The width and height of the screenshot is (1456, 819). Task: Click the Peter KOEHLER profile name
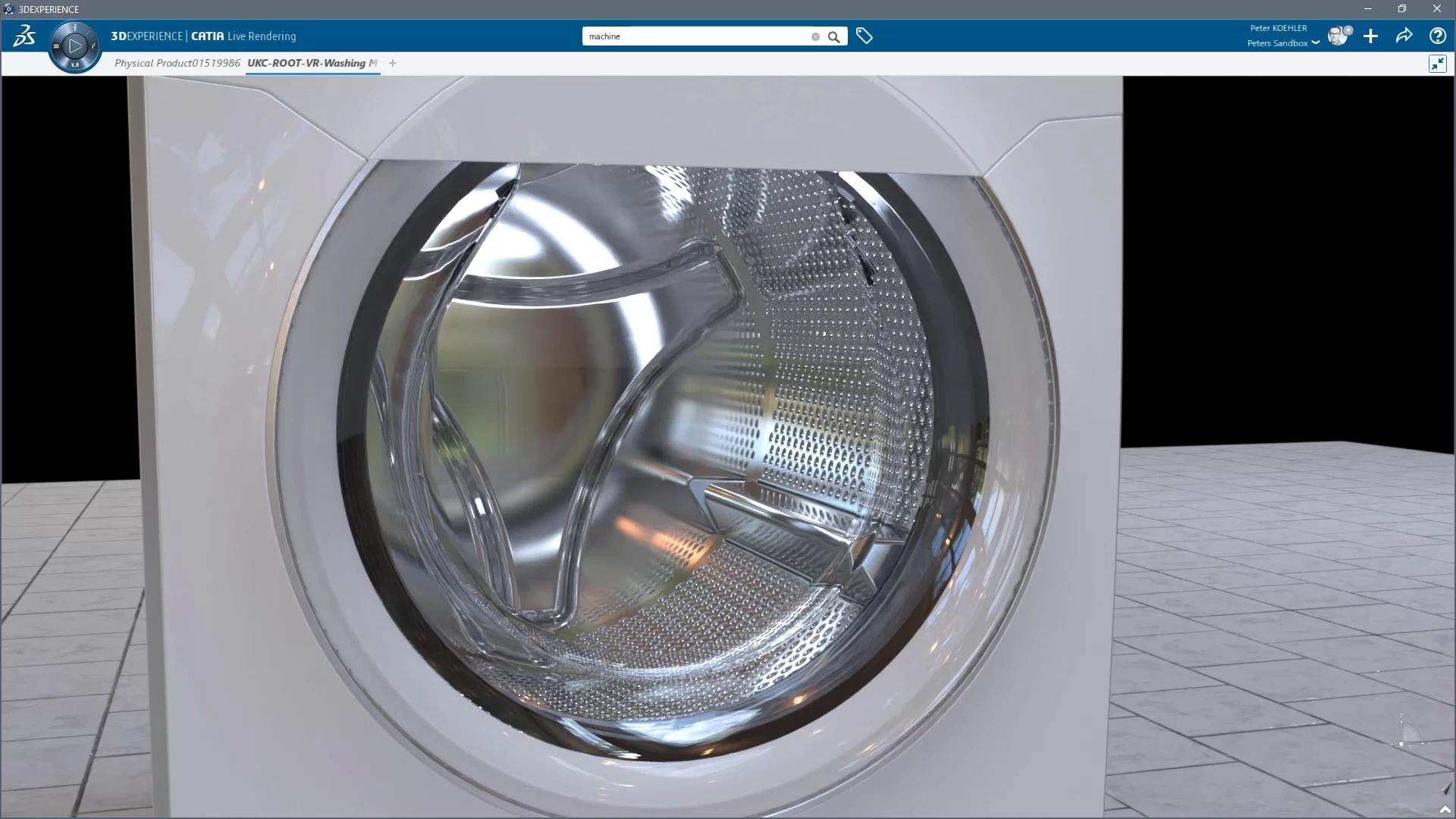[1279, 27]
